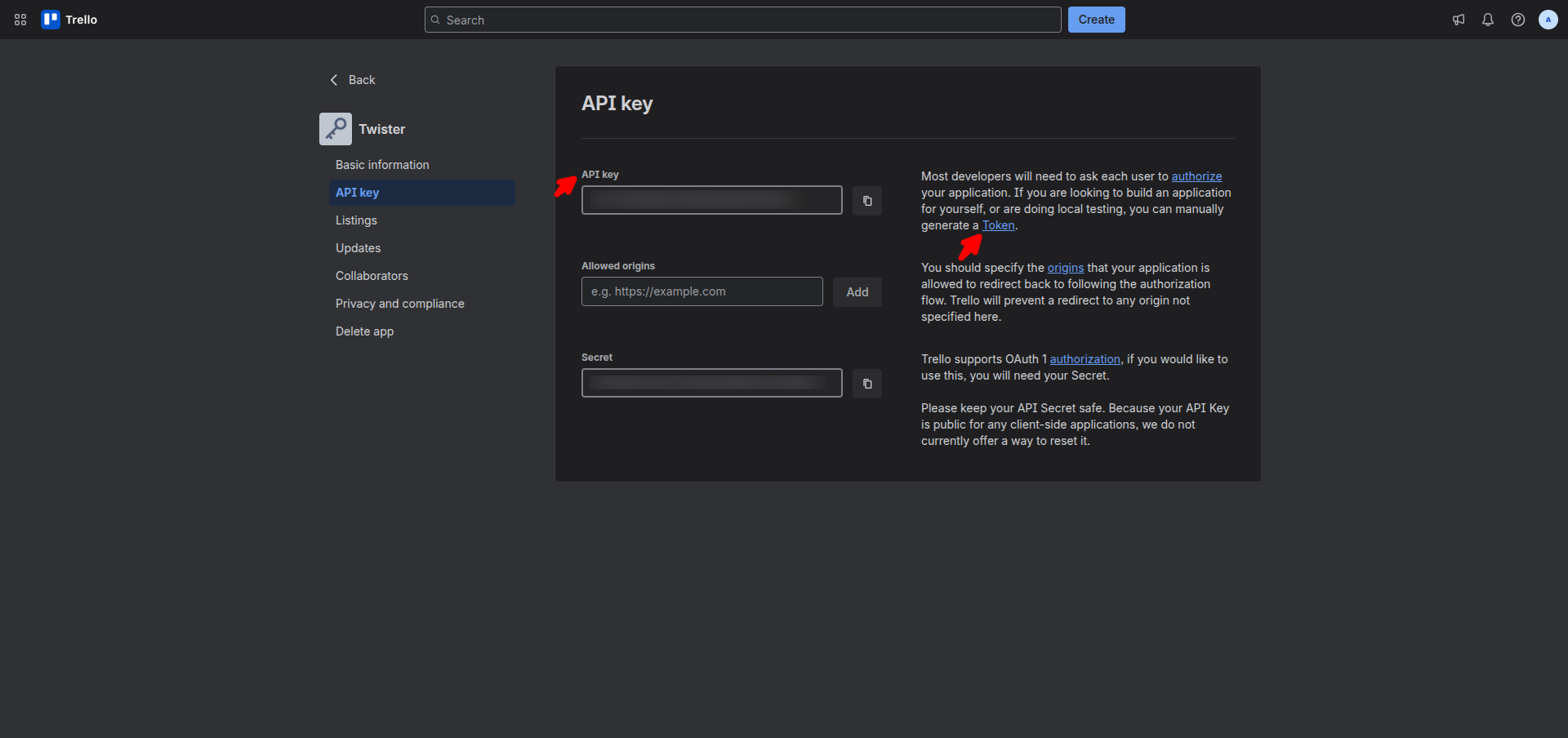Viewport: 1568px width, 738px height.
Task: Open the notifications bell
Action: click(x=1488, y=20)
